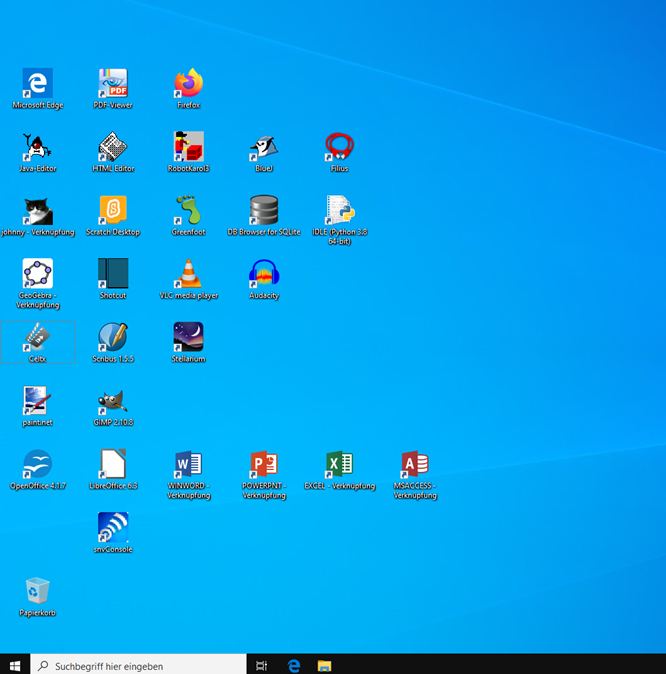Image resolution: width=666 pixels, height=674 pixels.
Task: Select the paint.net desktop icon
Action: (x=38, y=401)
